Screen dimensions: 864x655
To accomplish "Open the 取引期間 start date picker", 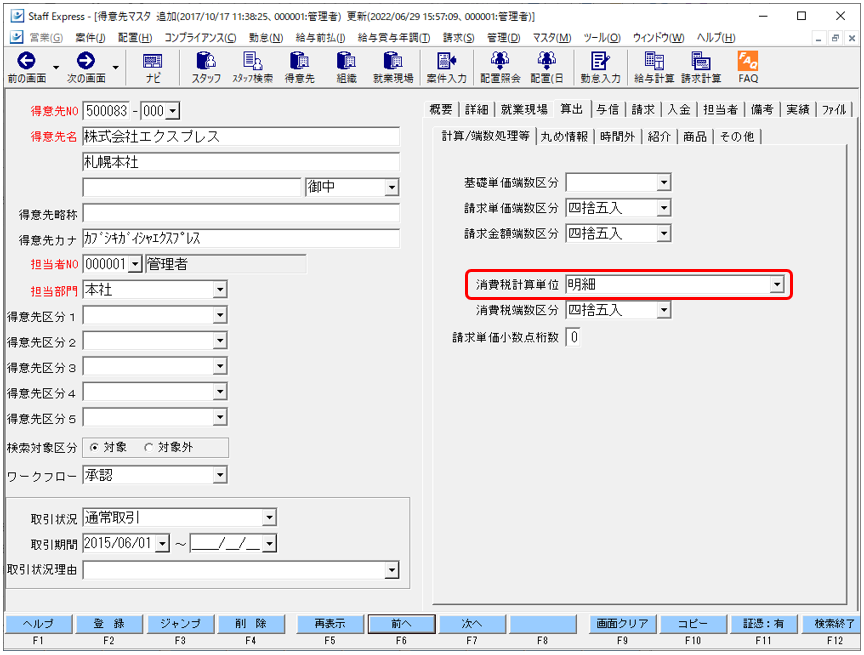I will click(x=162, y=544).
